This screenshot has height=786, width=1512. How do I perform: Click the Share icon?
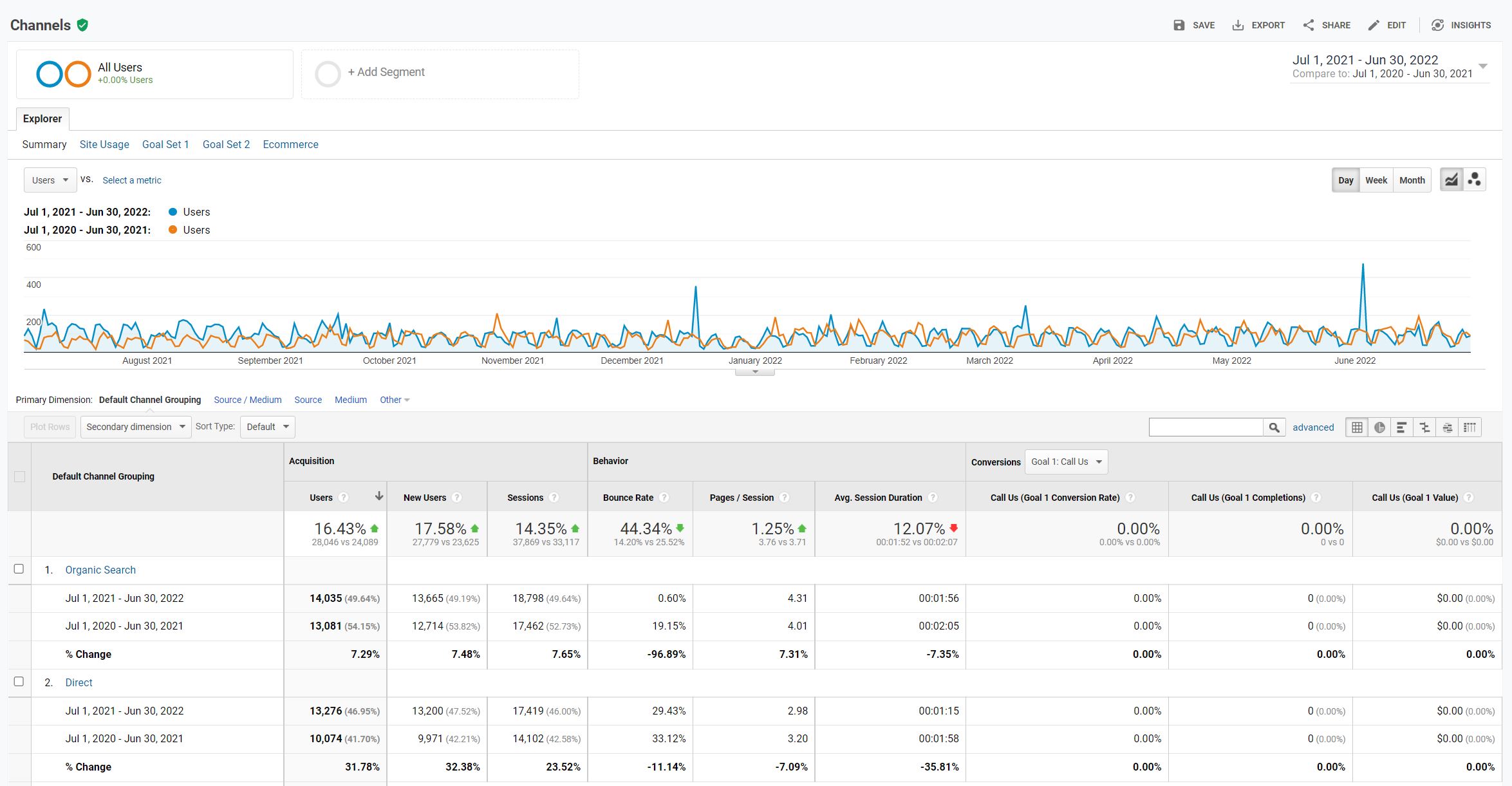[1309, 25]
